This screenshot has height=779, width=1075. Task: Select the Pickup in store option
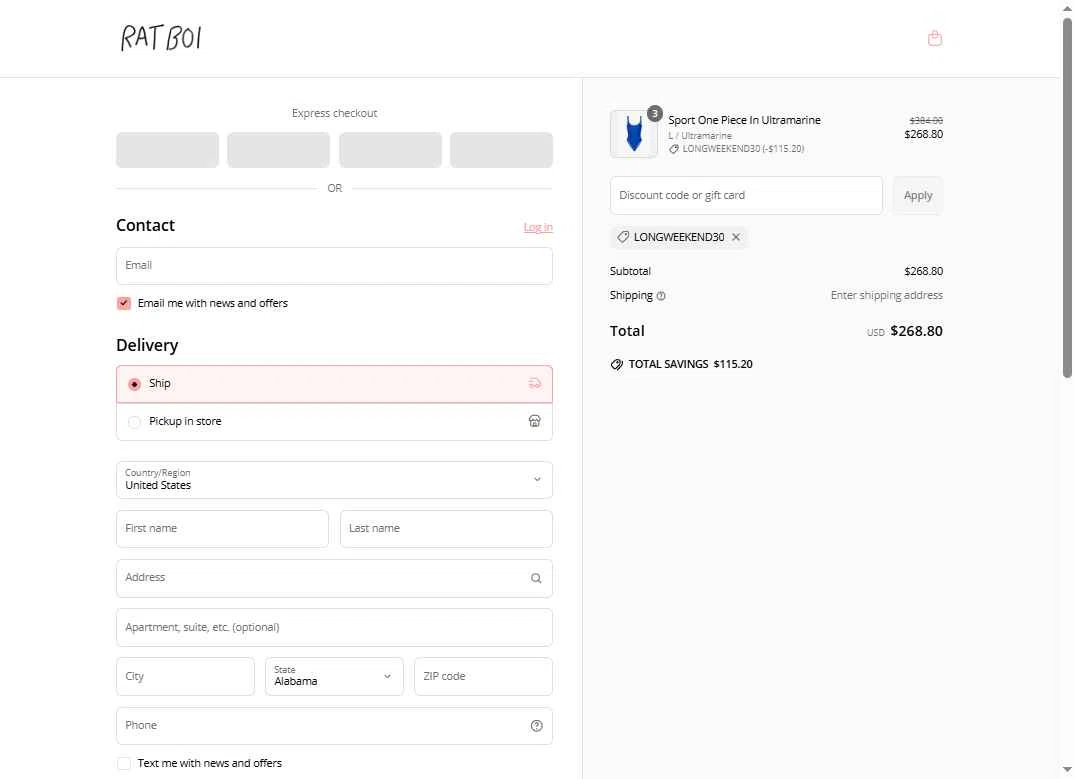pos(335,422)
